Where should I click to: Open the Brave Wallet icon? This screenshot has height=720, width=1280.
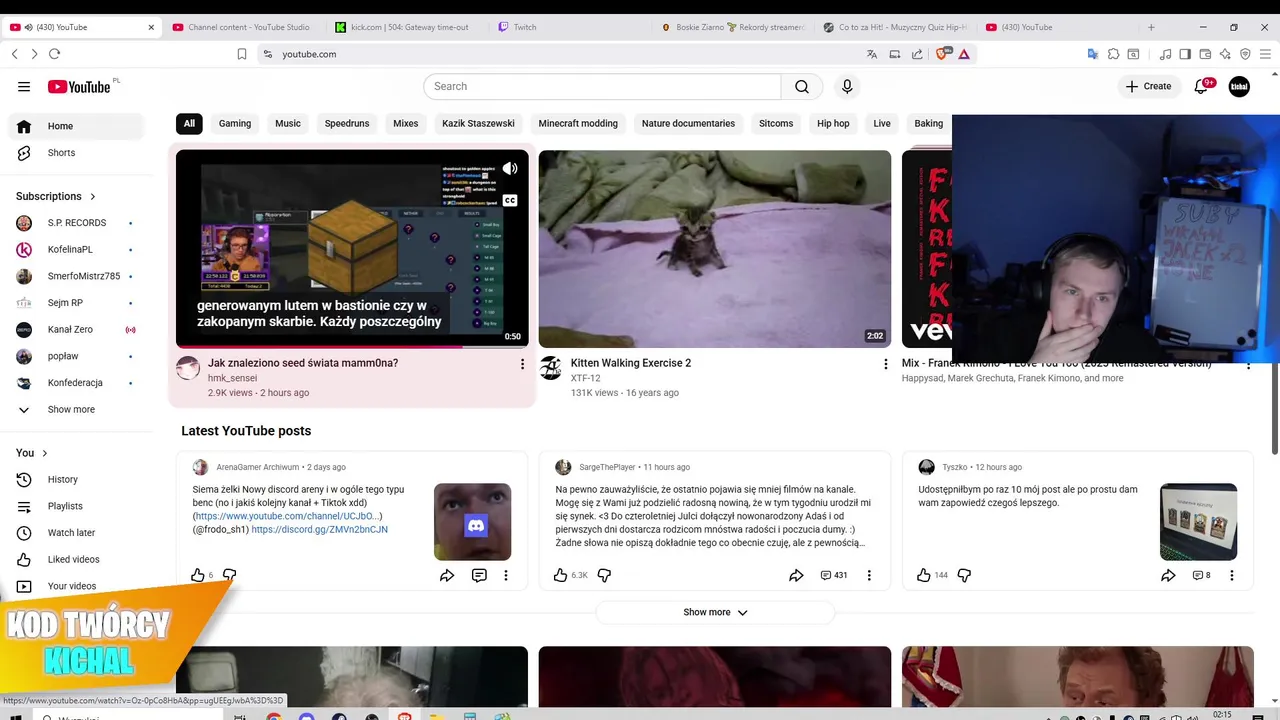pos(1205,54)
